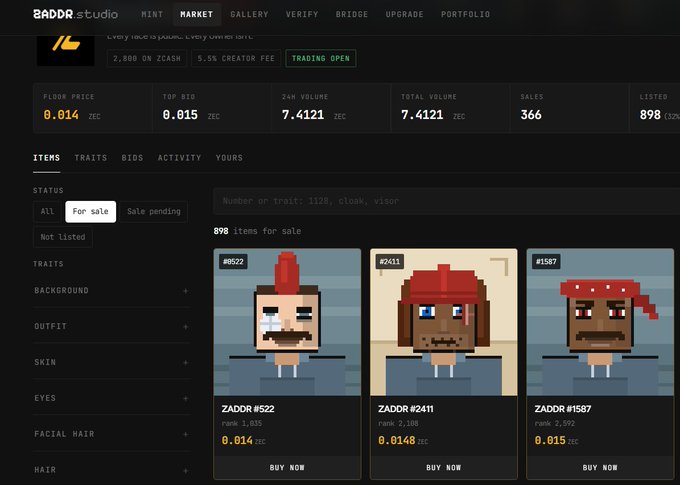Click the 2,800 ON ZCASH badge
This screenshot has height=485, width=680.
[147, 59]
